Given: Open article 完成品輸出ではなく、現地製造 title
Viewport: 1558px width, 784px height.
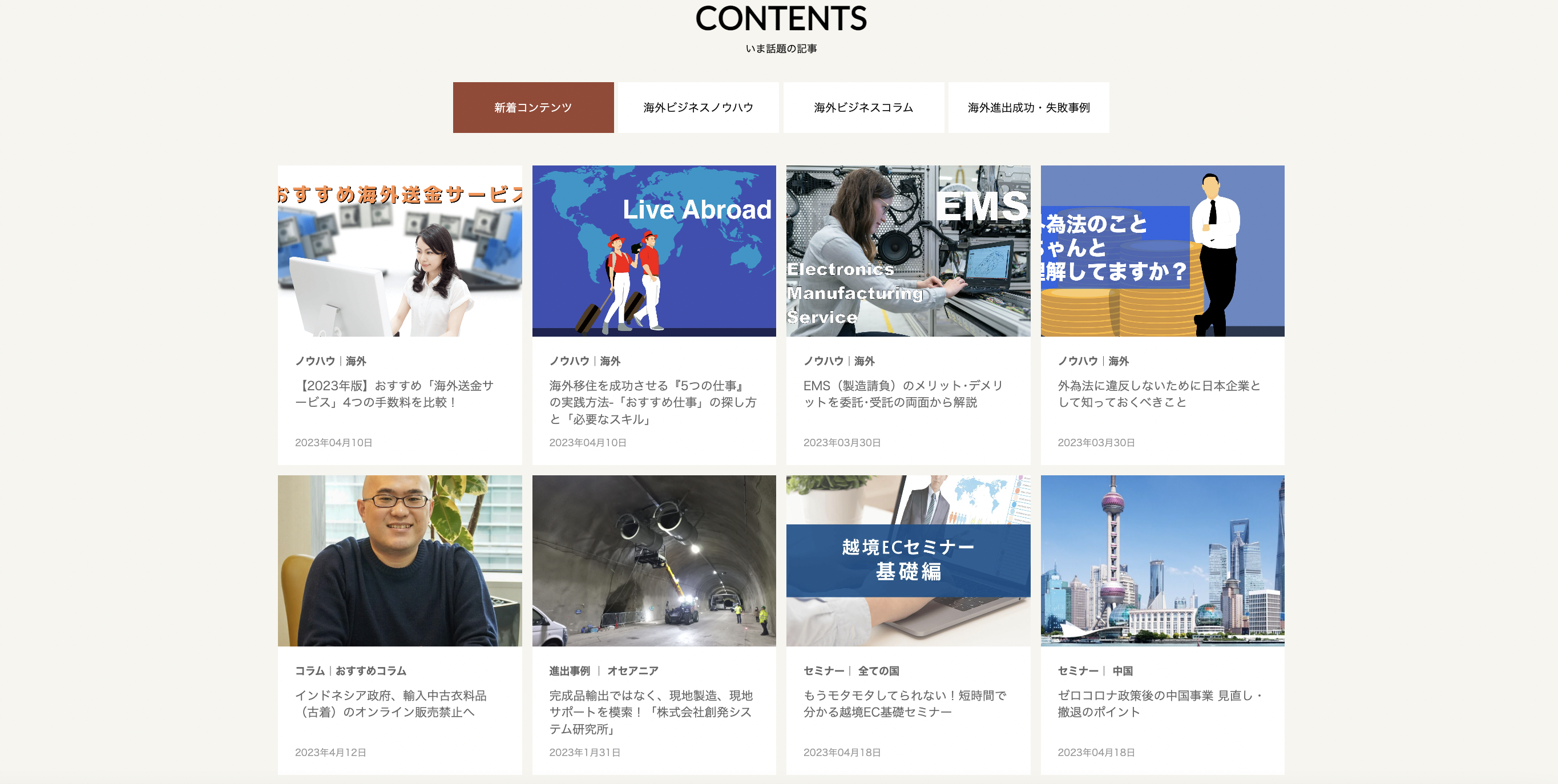Looking at the screenshot, I should click(651, 712).
